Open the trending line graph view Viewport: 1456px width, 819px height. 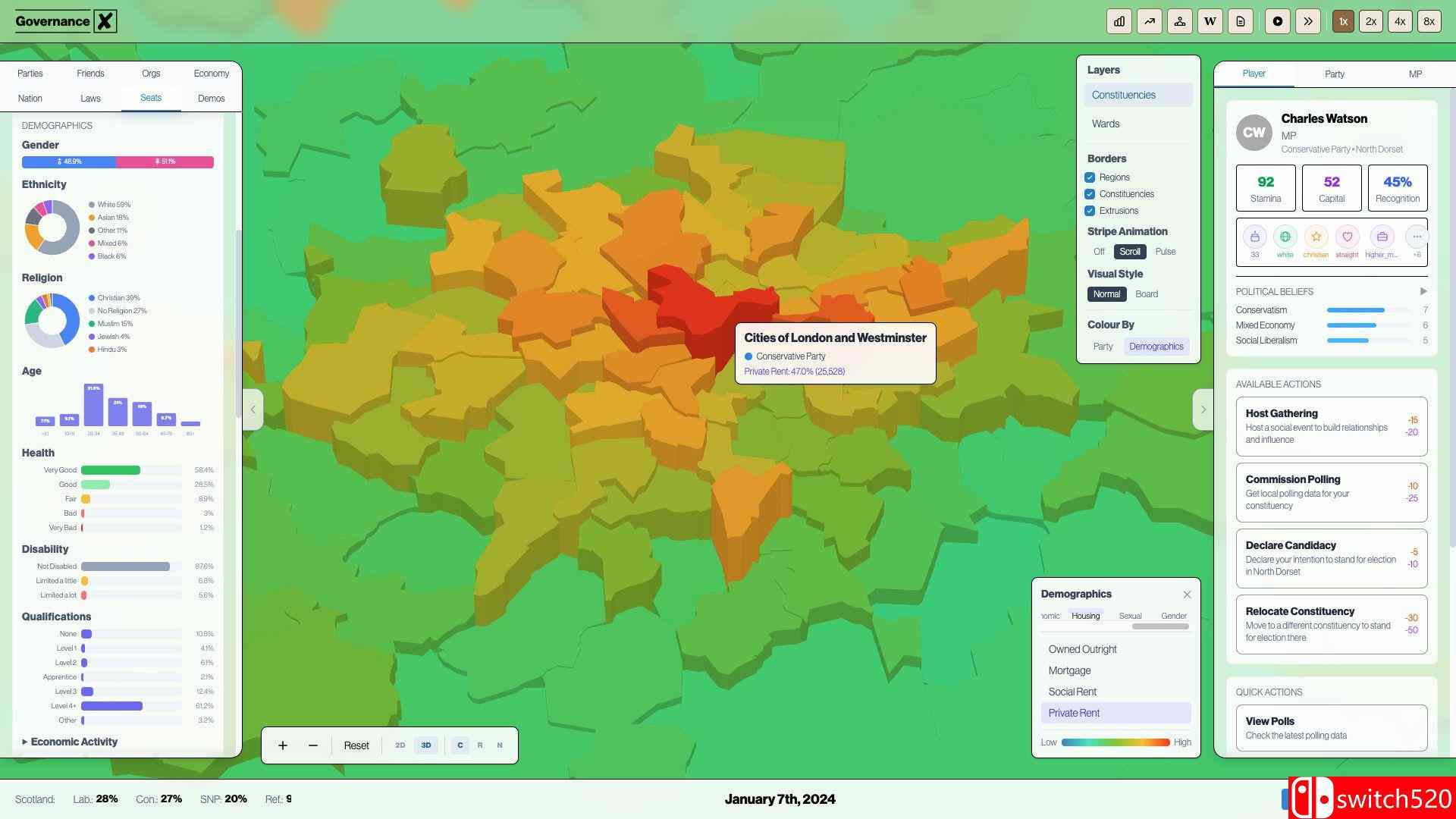click(1150, 21)
